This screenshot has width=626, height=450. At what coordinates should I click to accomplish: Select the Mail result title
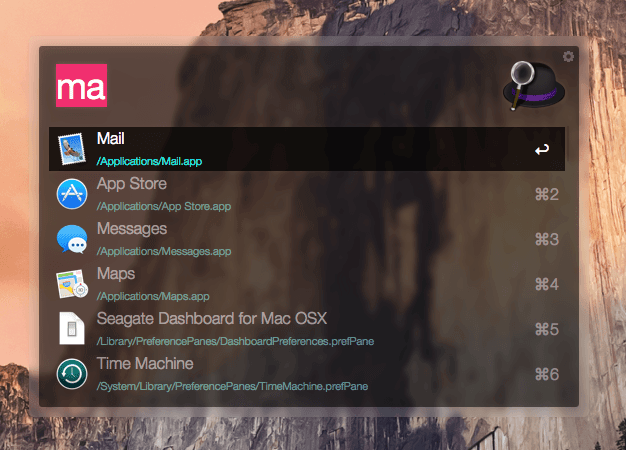111,139
